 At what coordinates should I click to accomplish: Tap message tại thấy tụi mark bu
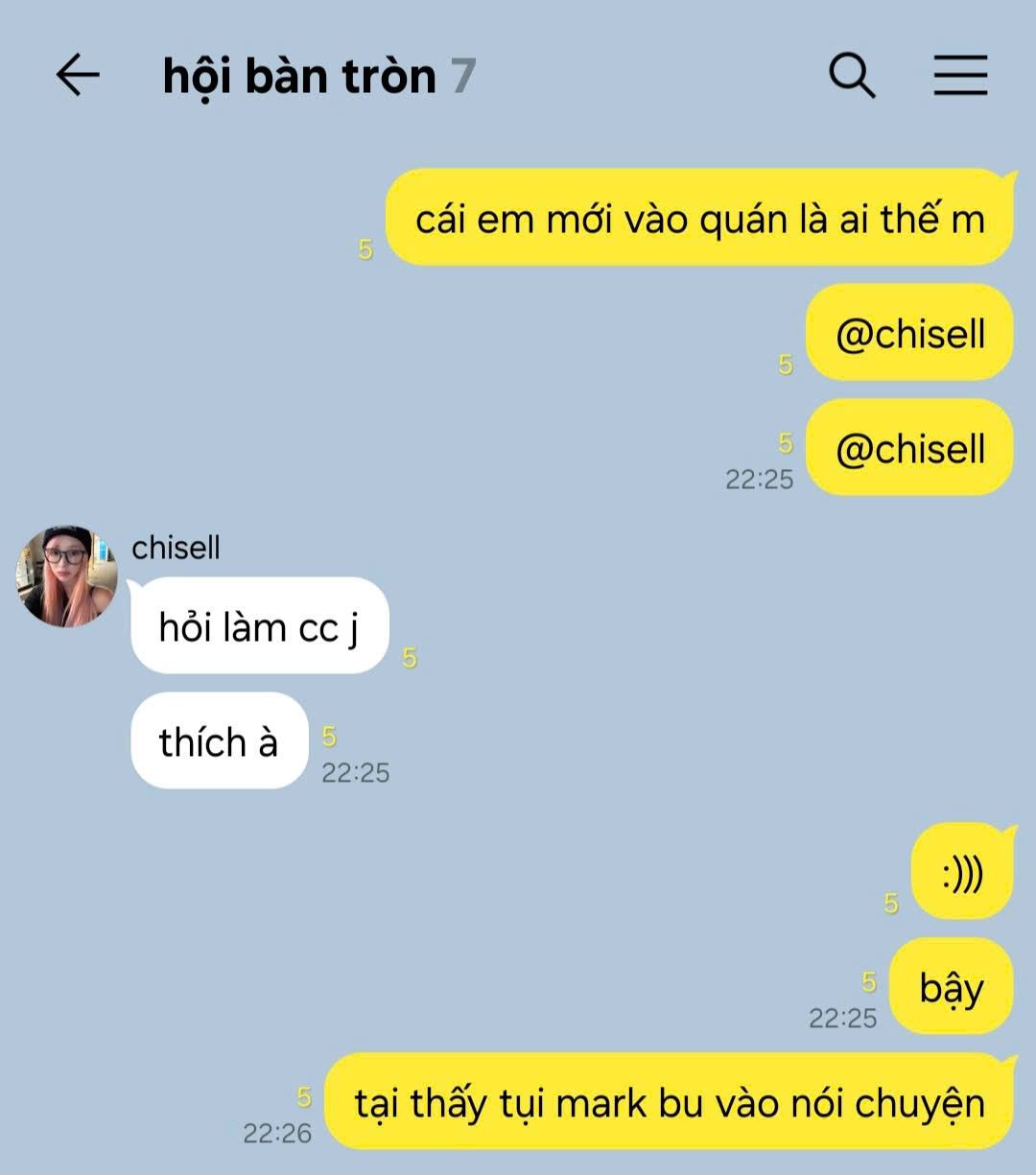pos(670,1102)
